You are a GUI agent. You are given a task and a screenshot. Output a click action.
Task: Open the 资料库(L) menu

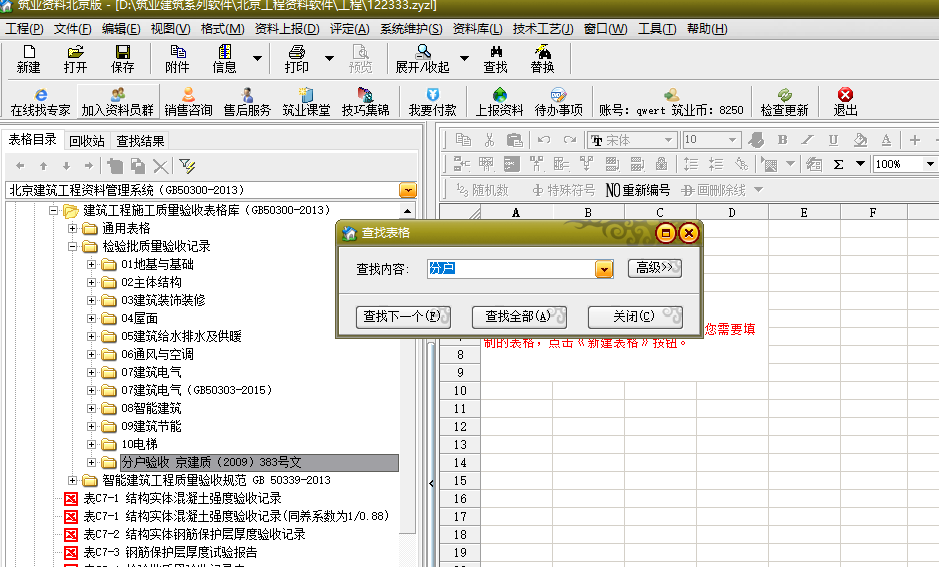point(478,29)
